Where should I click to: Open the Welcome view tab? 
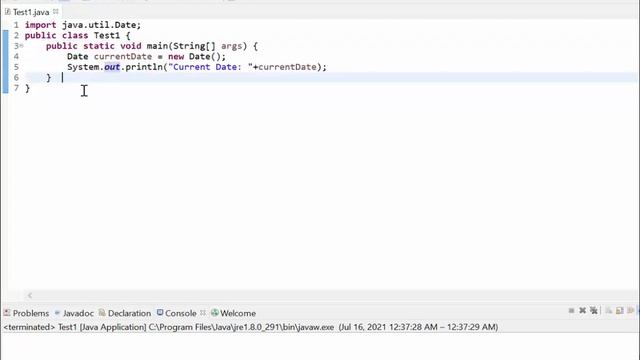233,313
